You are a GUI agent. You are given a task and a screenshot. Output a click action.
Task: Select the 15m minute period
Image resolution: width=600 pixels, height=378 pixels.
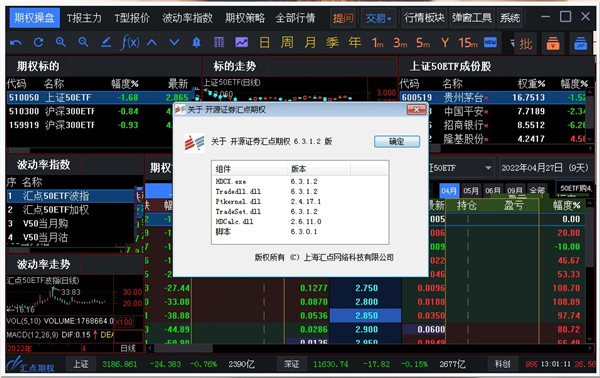(x=468, y=43)
